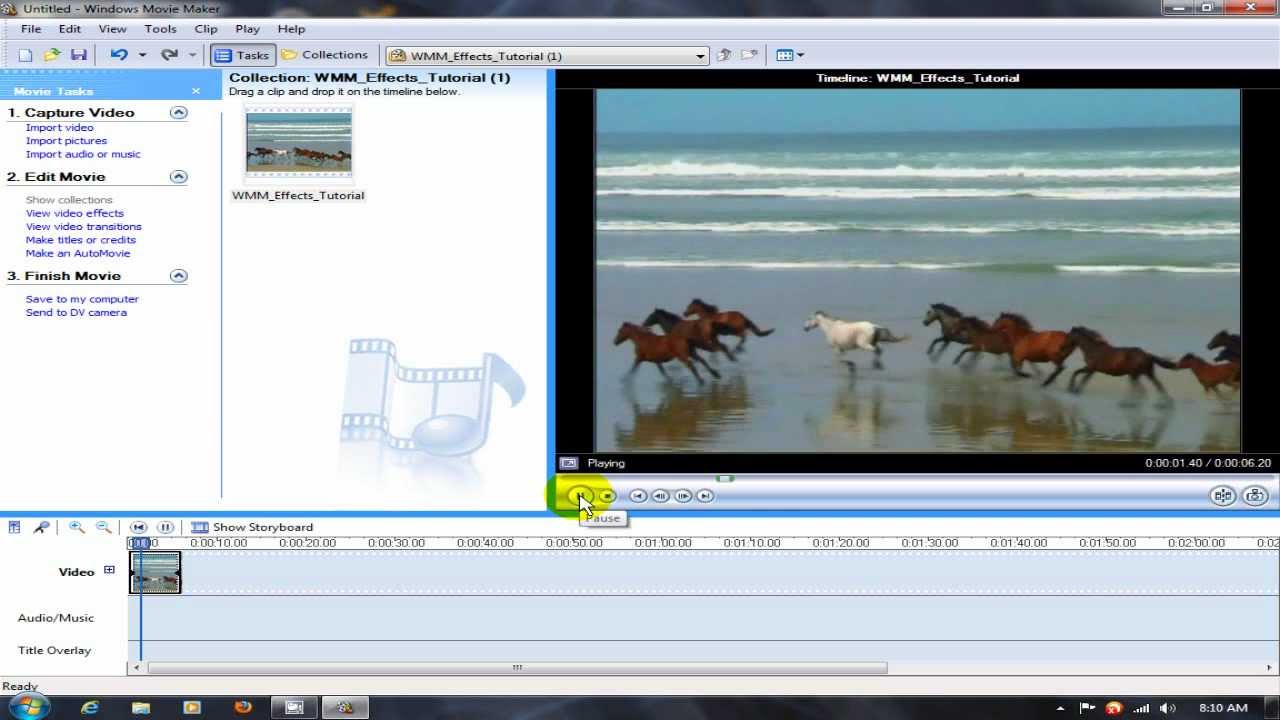1280x720 pixels.
Task: Stop playback in the preview monitor
Action: tap(607, 496)
